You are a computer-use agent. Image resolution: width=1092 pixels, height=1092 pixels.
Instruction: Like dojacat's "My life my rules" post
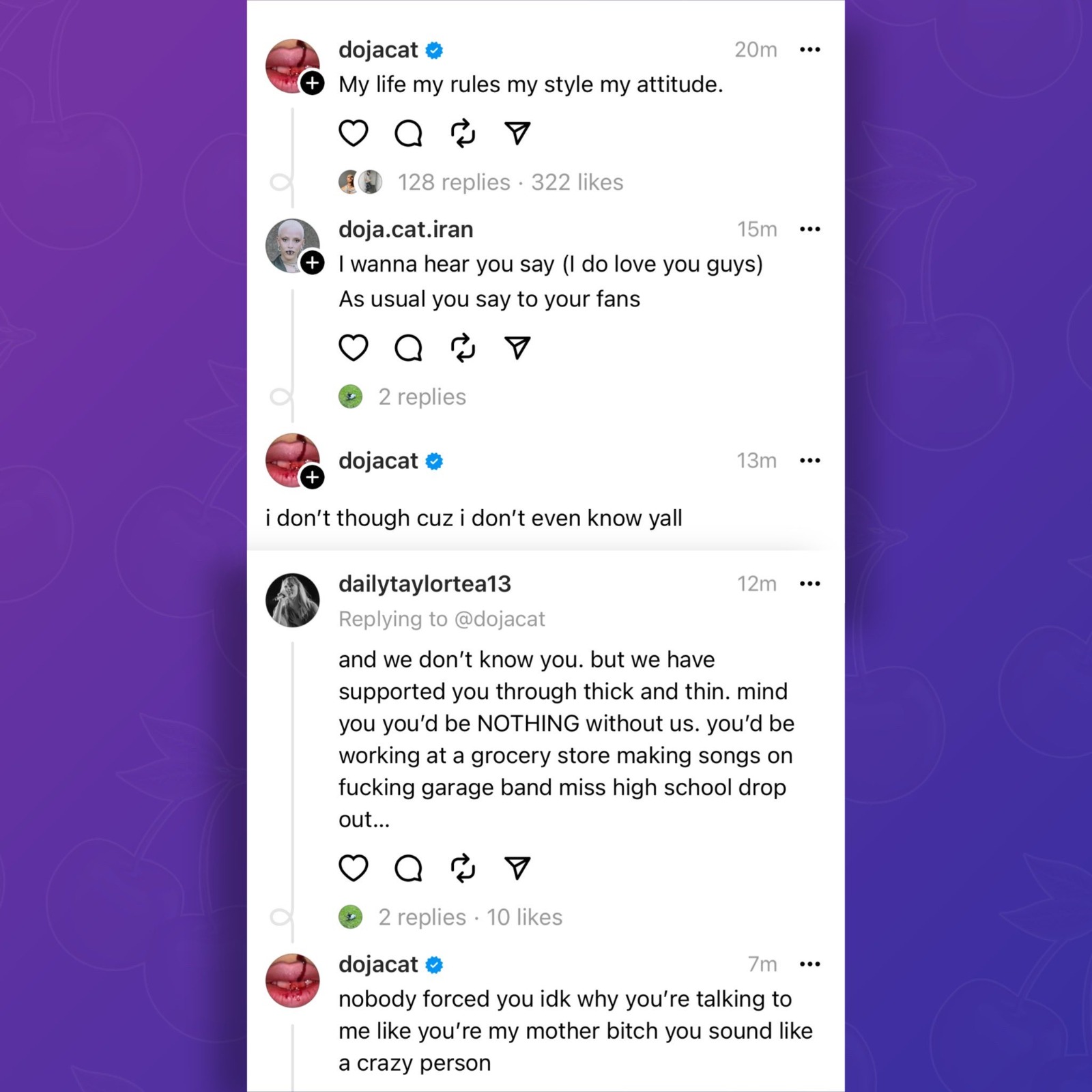353,134
